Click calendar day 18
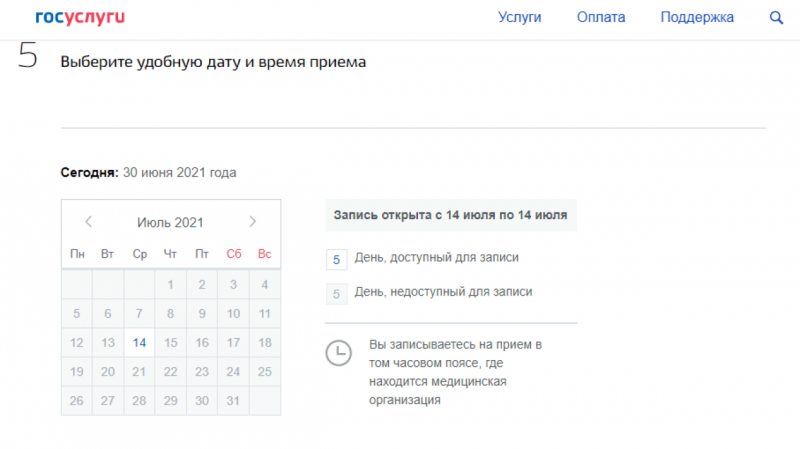This screenshot has width=800, height=449. pyautogui.click(x=265, y=343)
